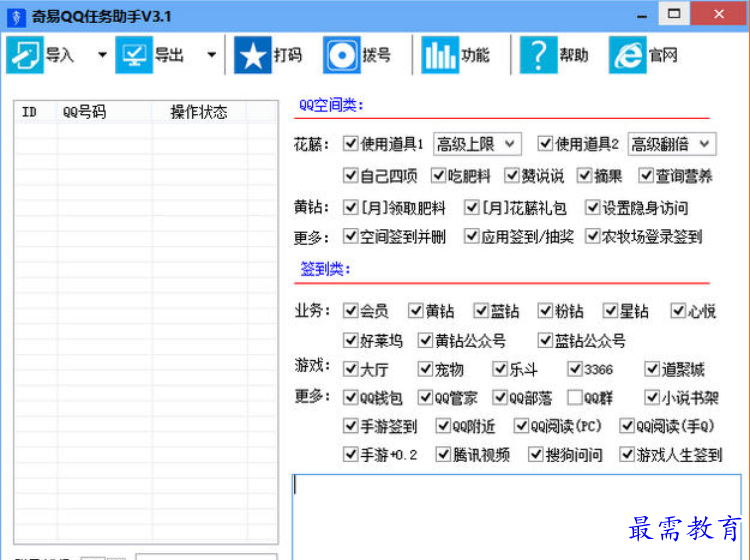Screen dimensions: 750x560
Task: Toggle the 好莱坞 checkbox
Action: coord(350,340)
